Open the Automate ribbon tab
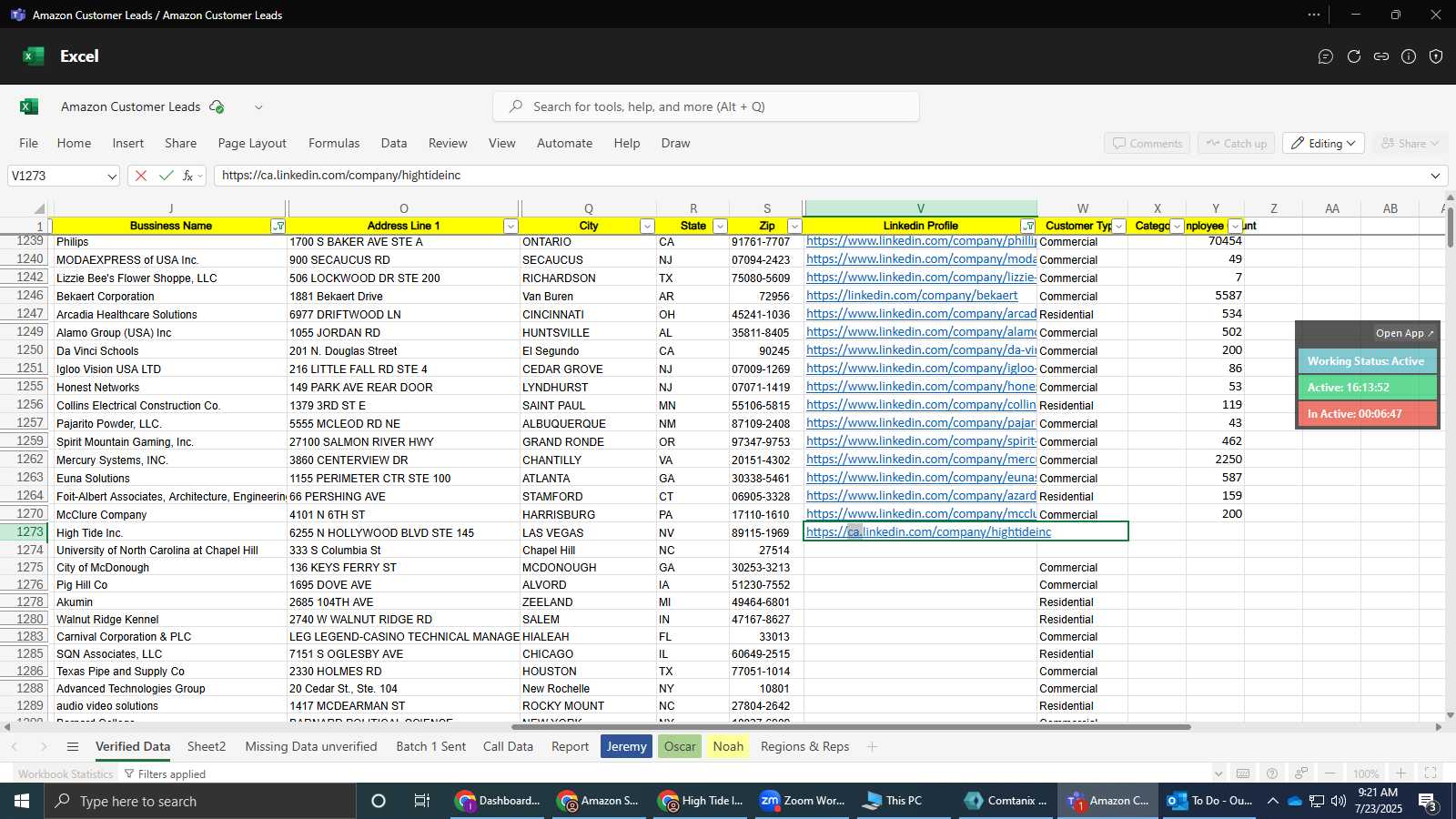The image size is (1456, 819). pyautogui.click(x=564, y=144)
